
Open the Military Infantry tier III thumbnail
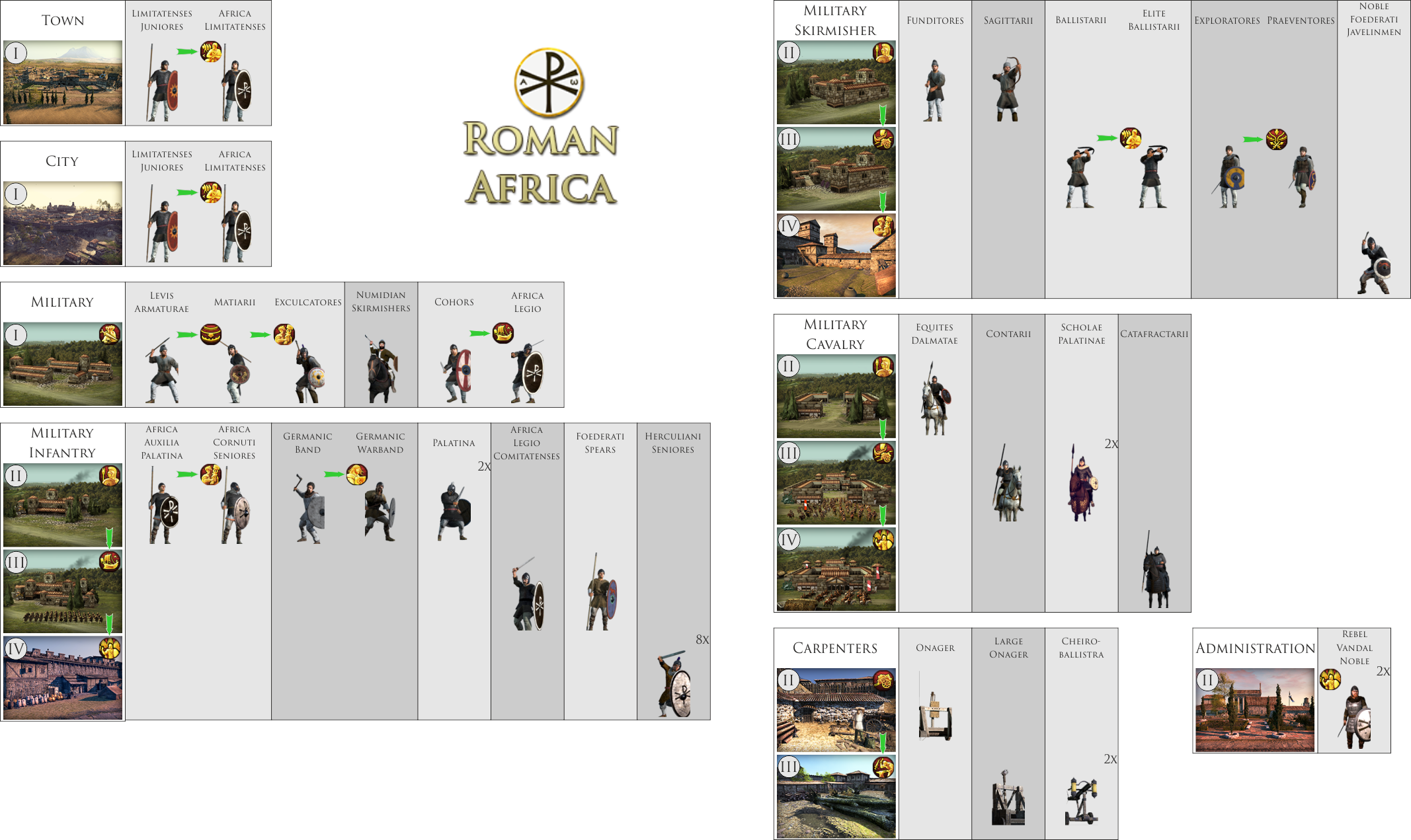(63, 592)
